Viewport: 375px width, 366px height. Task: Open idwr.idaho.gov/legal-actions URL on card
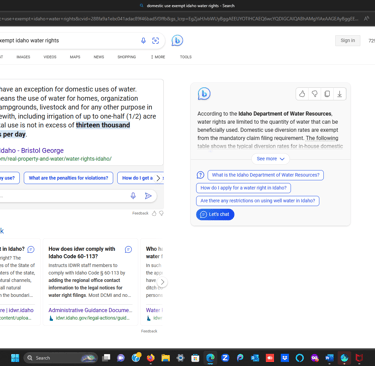point(93,318)
